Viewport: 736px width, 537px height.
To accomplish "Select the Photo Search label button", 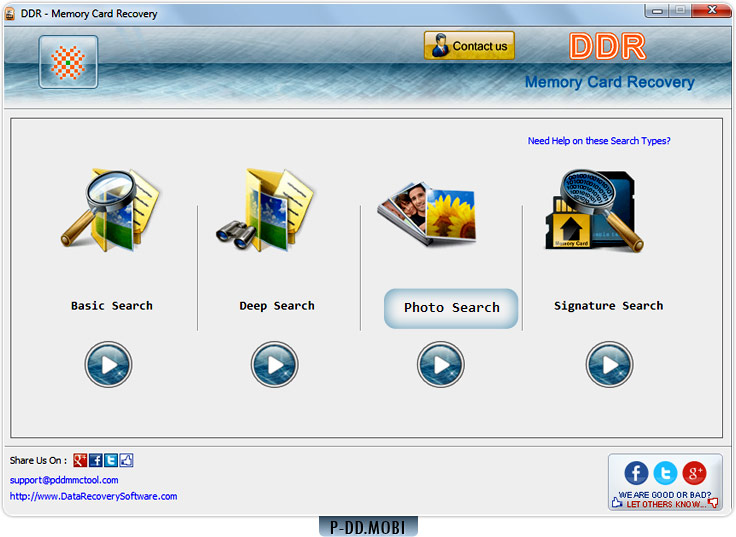I will click(451, 308).
